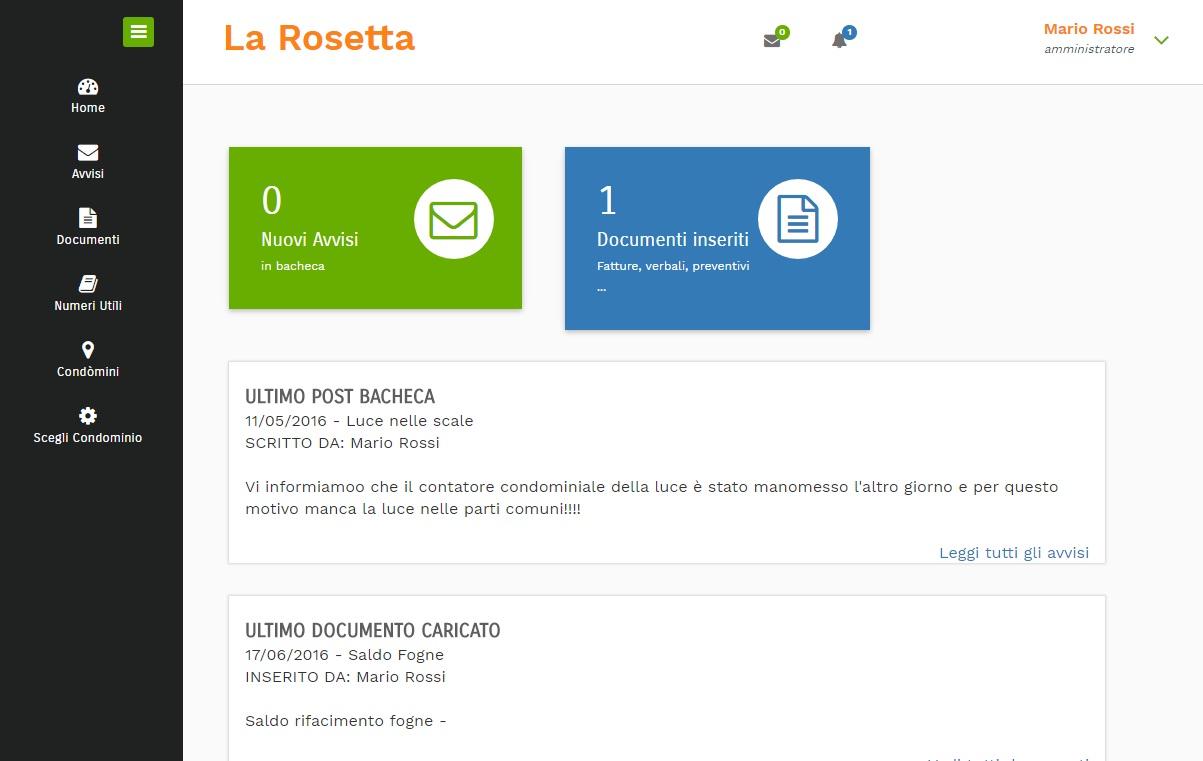Click the 'in bacheca' caption
The width and height of the screenshot is (1203, 761).
pos(293,266)
